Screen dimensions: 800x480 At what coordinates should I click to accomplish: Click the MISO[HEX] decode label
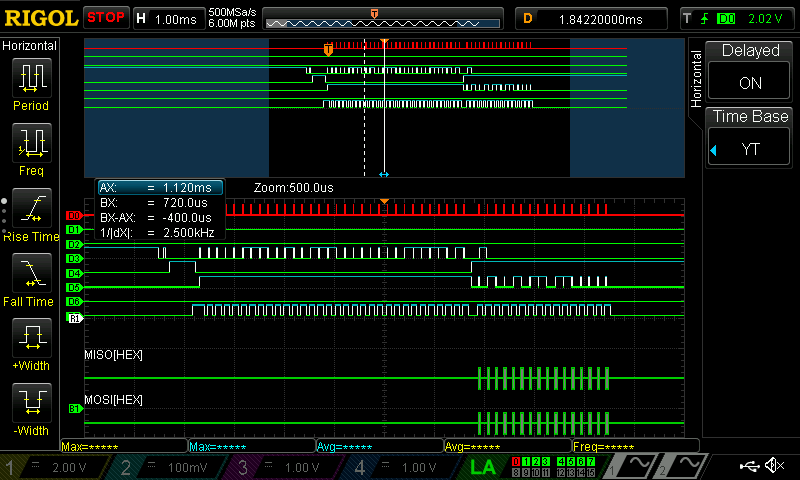click(x=113, y=355)
